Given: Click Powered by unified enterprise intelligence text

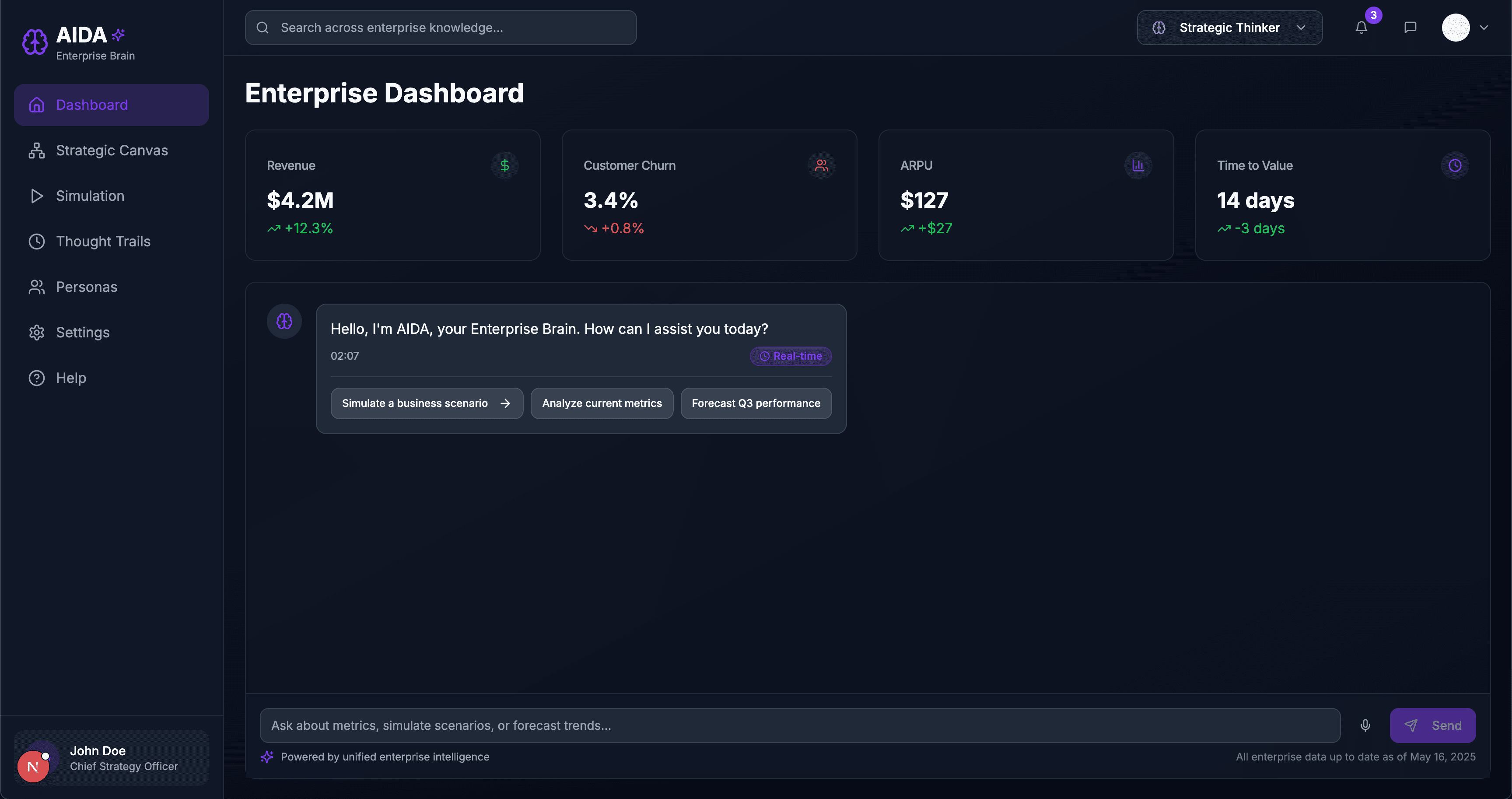Looking at the screenshot, I should pos(385,757).
